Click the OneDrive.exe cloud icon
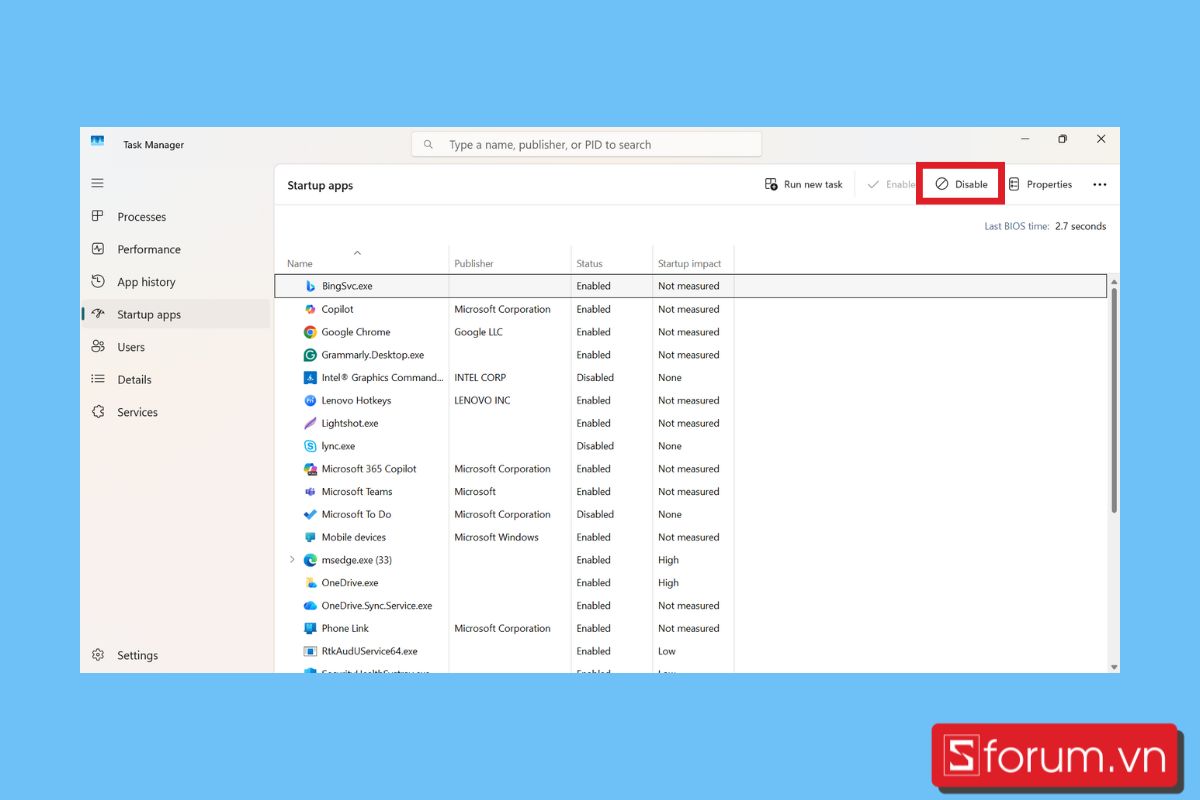Screen dimensions: 1200x800 coord(310,583)
